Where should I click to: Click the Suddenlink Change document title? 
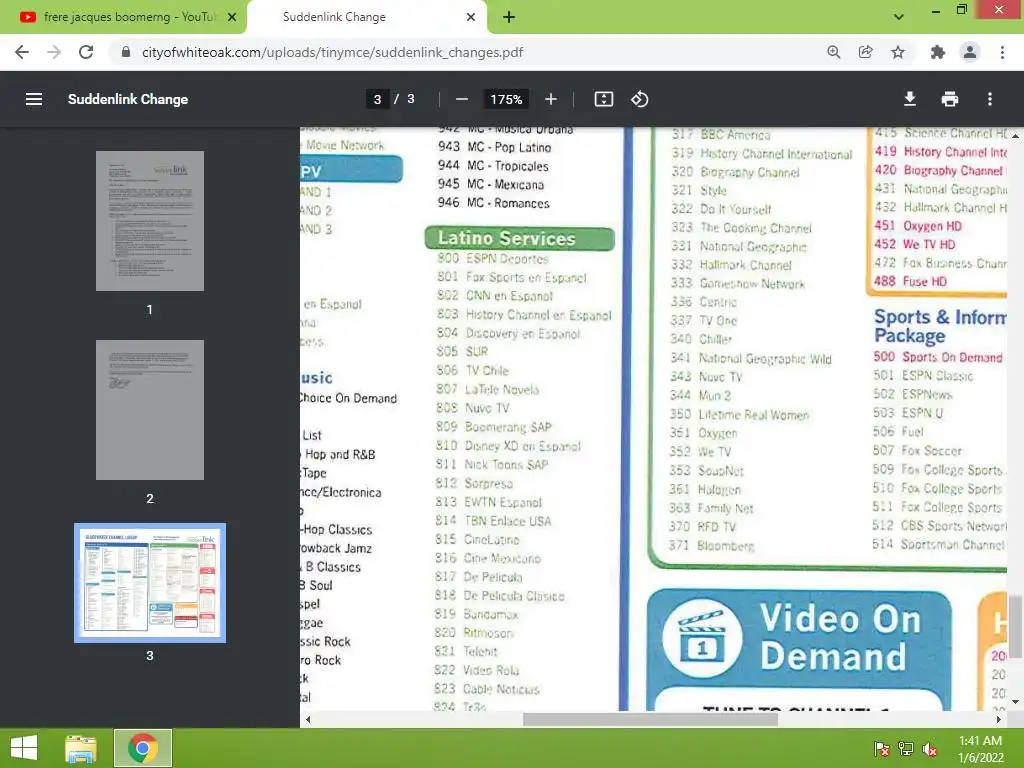click(x=128, y=99)
